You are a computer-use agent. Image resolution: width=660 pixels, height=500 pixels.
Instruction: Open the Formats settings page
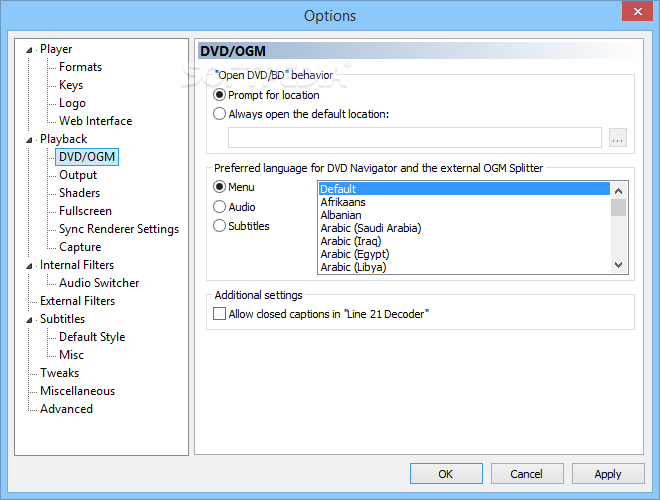80,67
